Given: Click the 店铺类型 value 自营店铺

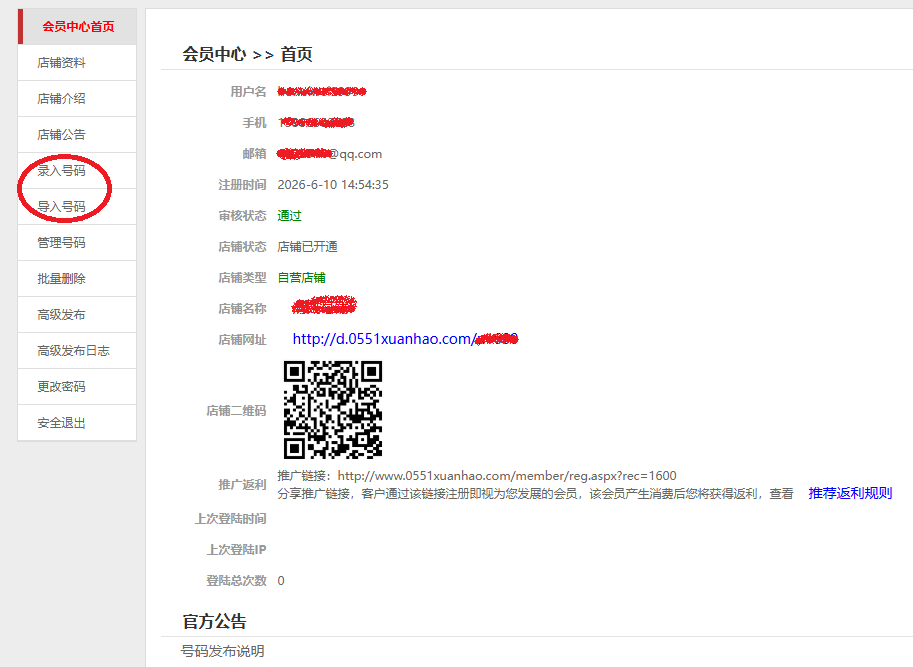Looking at the screenshot, I should tap(302, 278).
